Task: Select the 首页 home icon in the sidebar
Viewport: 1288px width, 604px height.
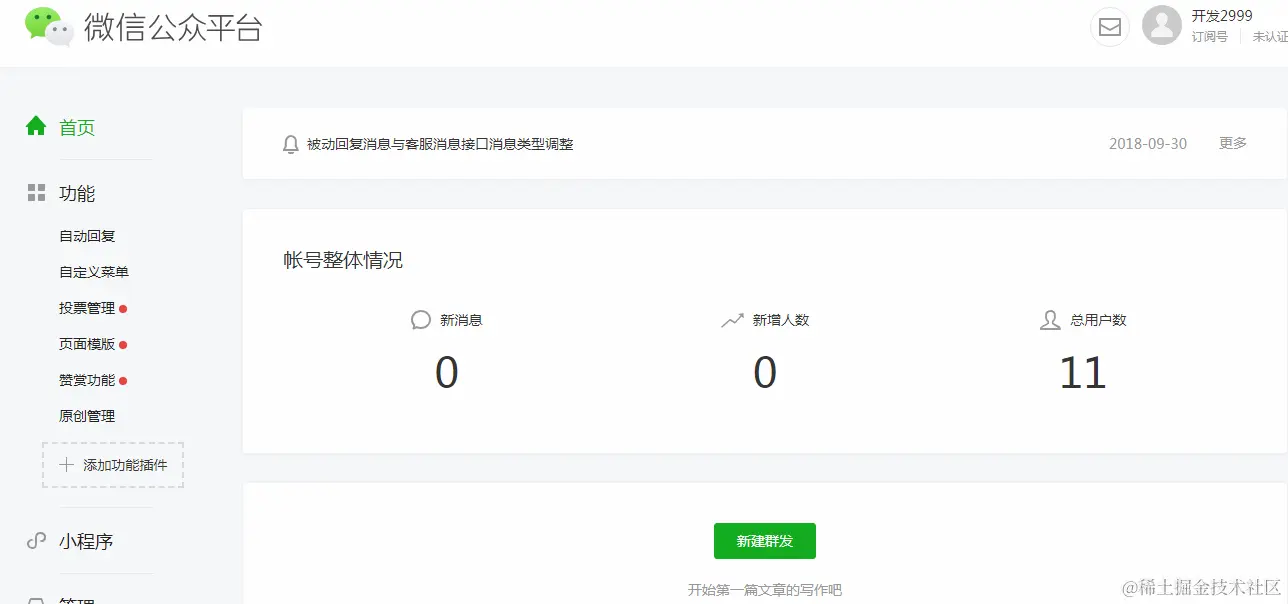Action: click(36, 127)
